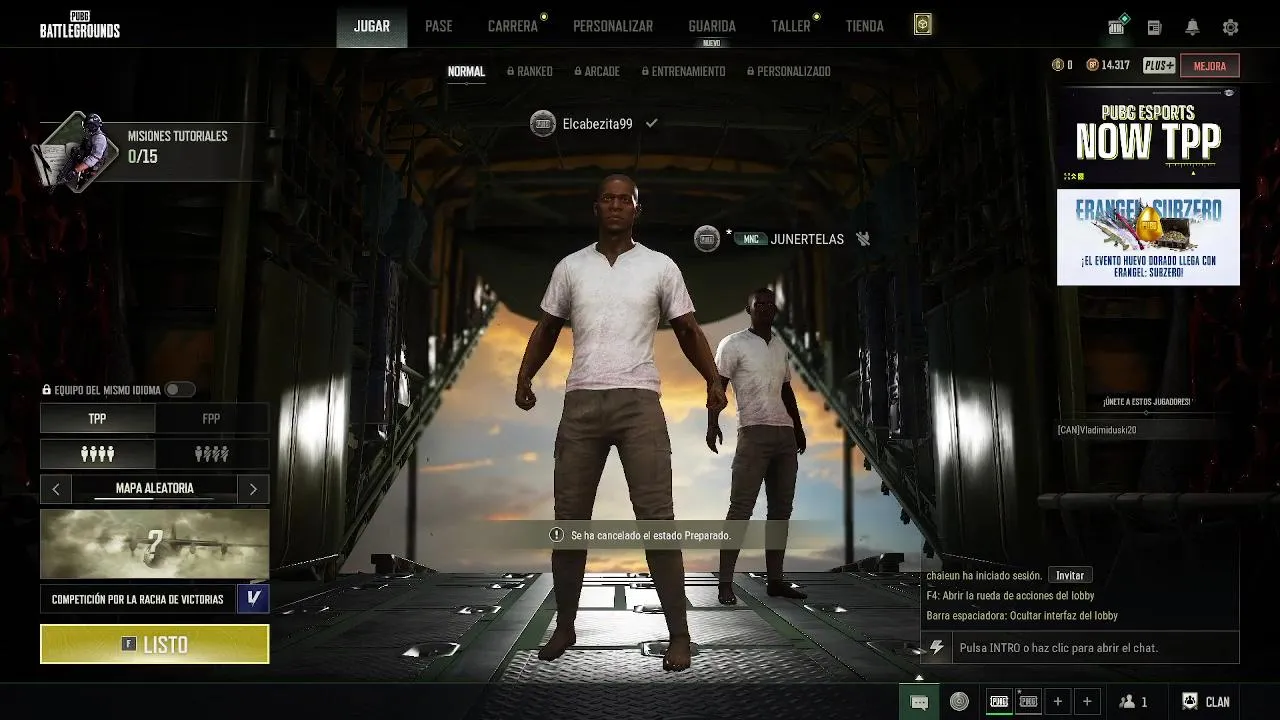1280x720 pixels.
Task: Open the news feed icon
Action: [1154, 27]
